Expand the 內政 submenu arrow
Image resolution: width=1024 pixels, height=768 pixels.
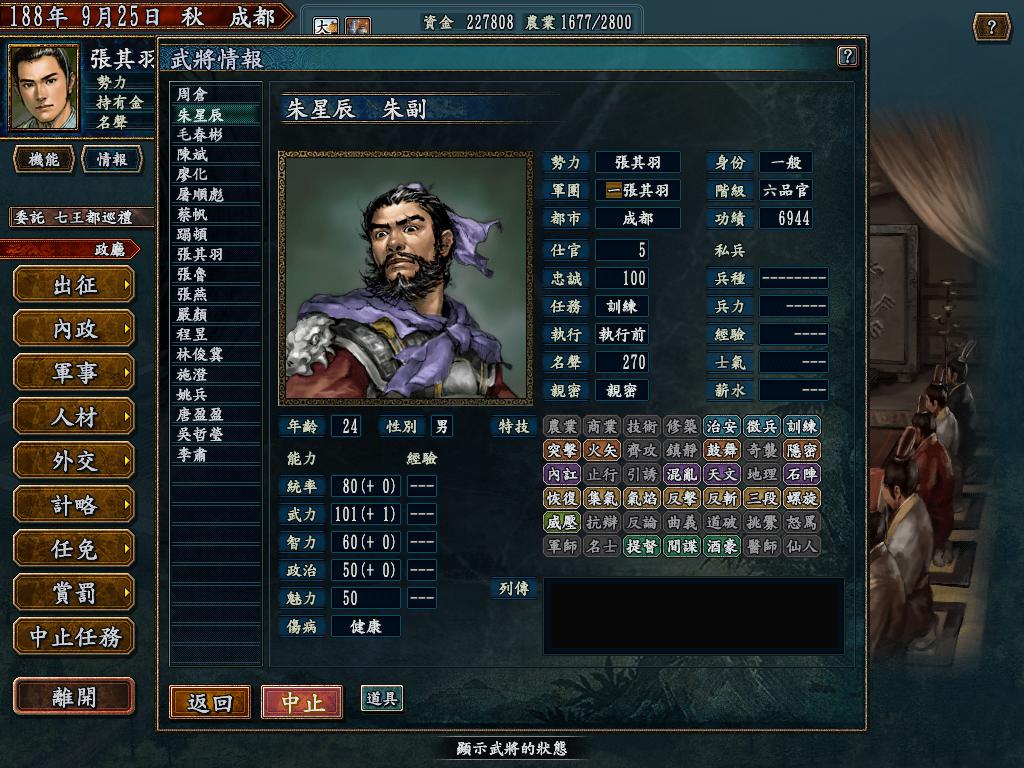(127, 329)
